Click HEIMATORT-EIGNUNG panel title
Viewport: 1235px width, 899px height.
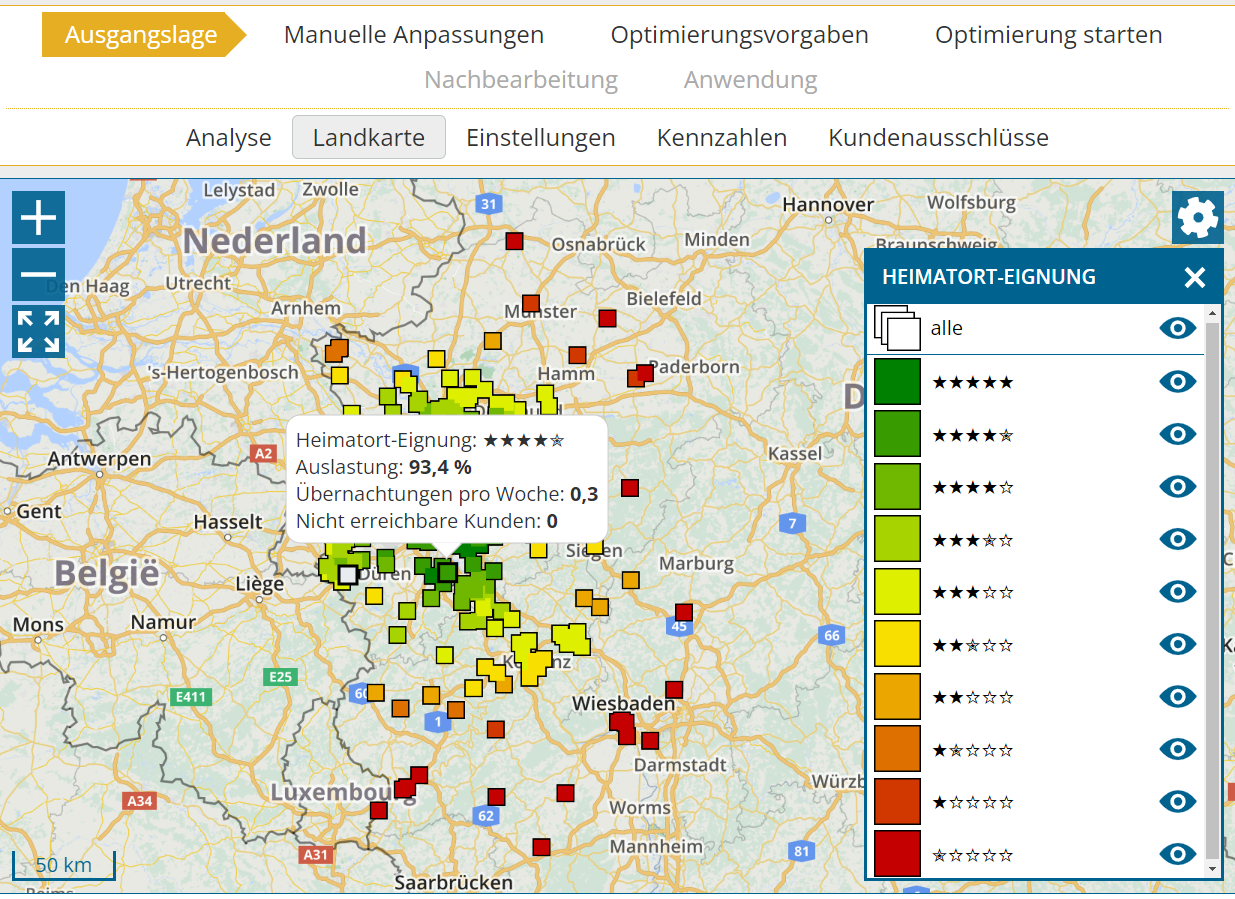click(989, 277)
